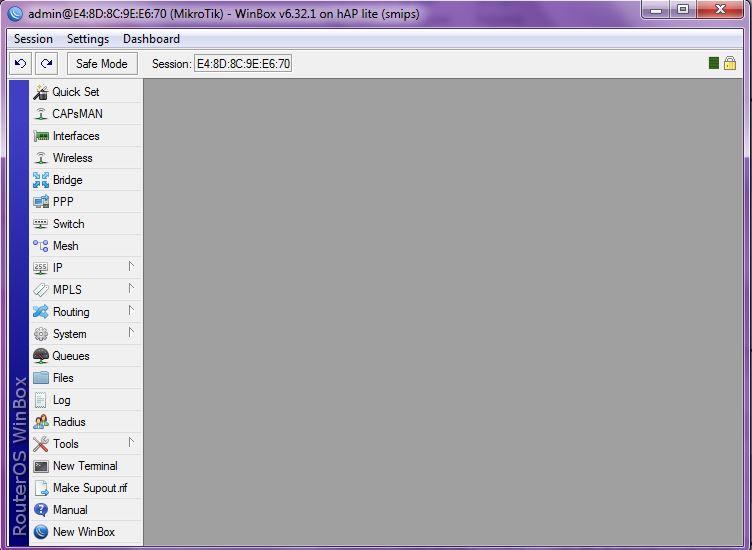Maximize the WinBox window
Viewport: 752px width, 550px height.
click(x=683, y=10)
